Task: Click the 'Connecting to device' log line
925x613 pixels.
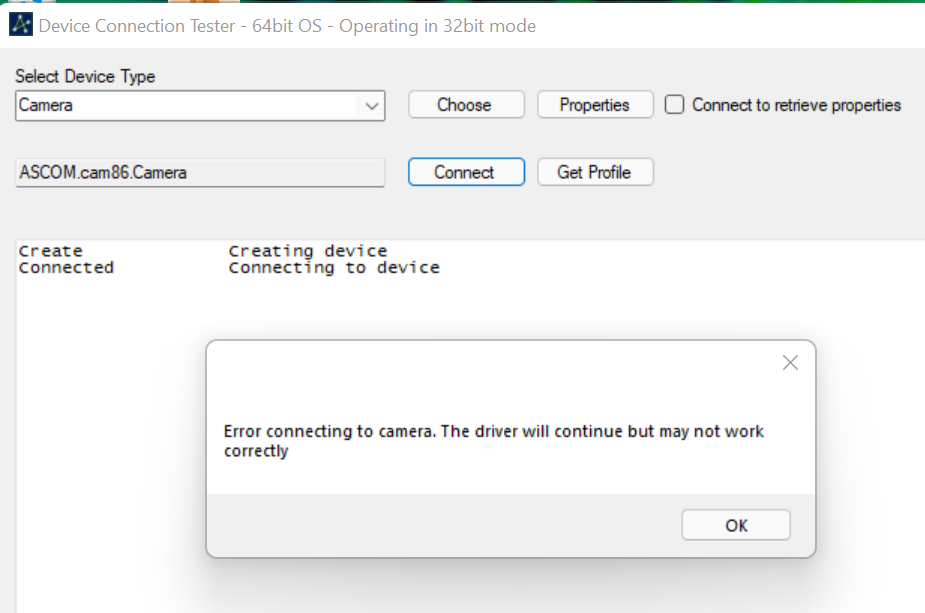Action: (x=334, y=267)
